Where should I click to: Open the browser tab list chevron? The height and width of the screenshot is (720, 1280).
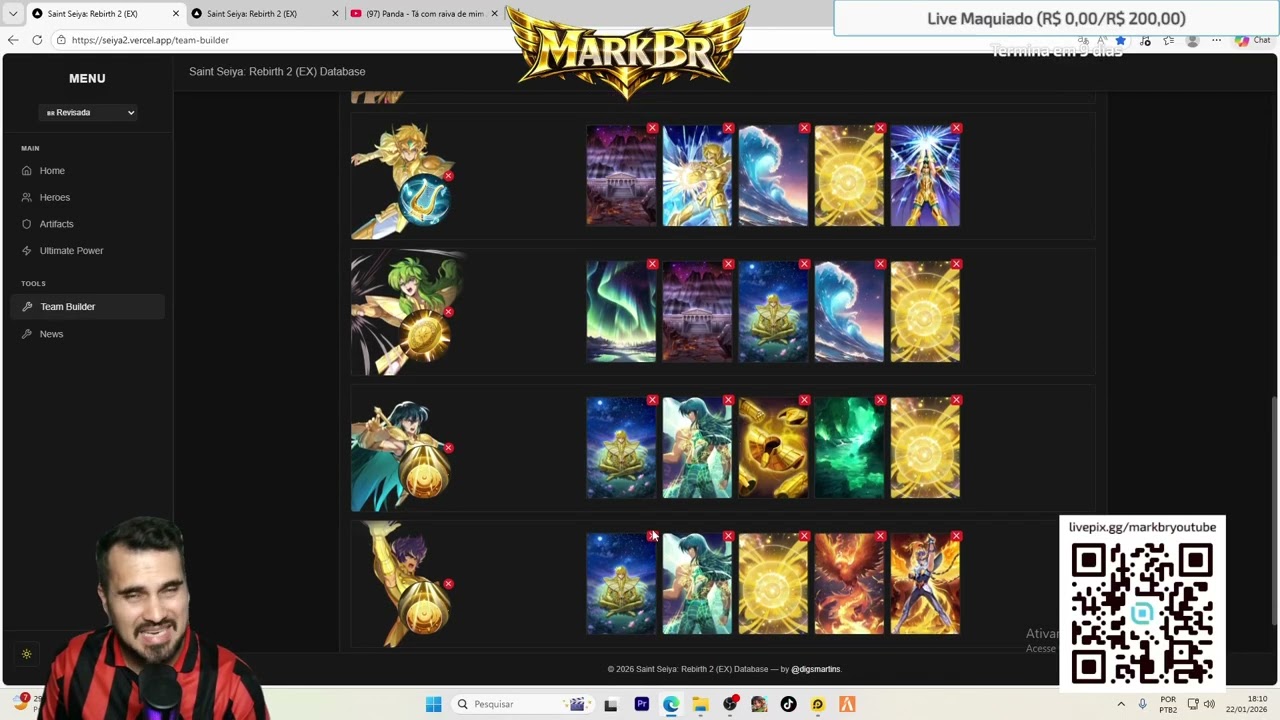[x=13, y=14]
